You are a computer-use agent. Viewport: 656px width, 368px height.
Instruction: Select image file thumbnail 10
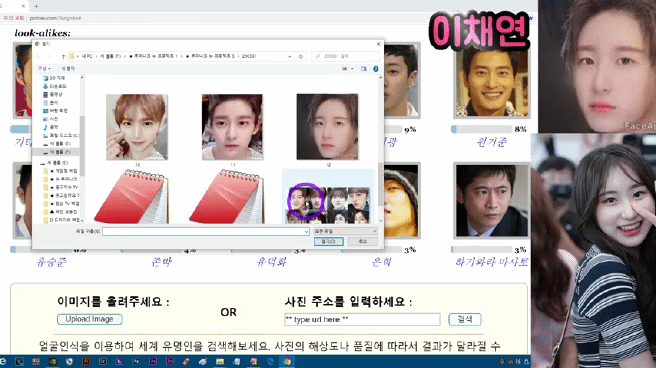tap(137, 127)
